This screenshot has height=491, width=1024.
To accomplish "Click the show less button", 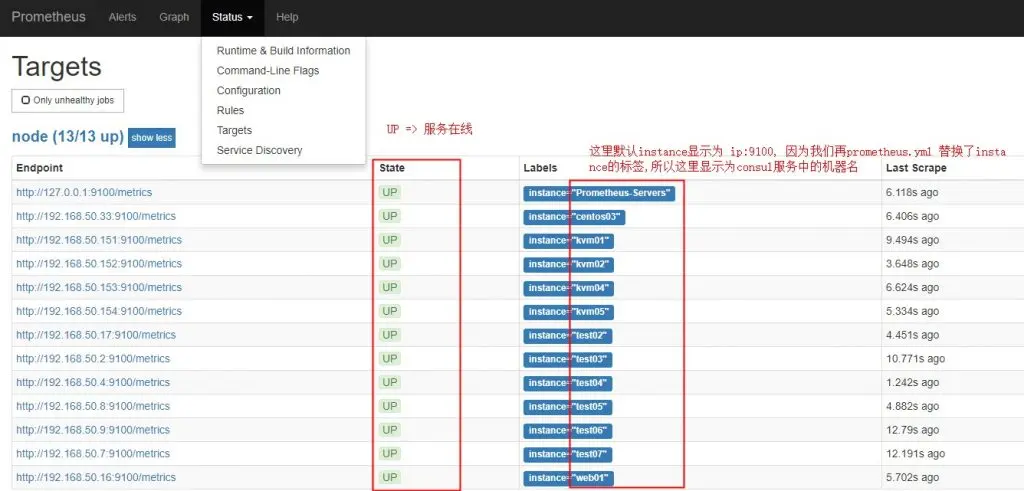I will [152, 138].
